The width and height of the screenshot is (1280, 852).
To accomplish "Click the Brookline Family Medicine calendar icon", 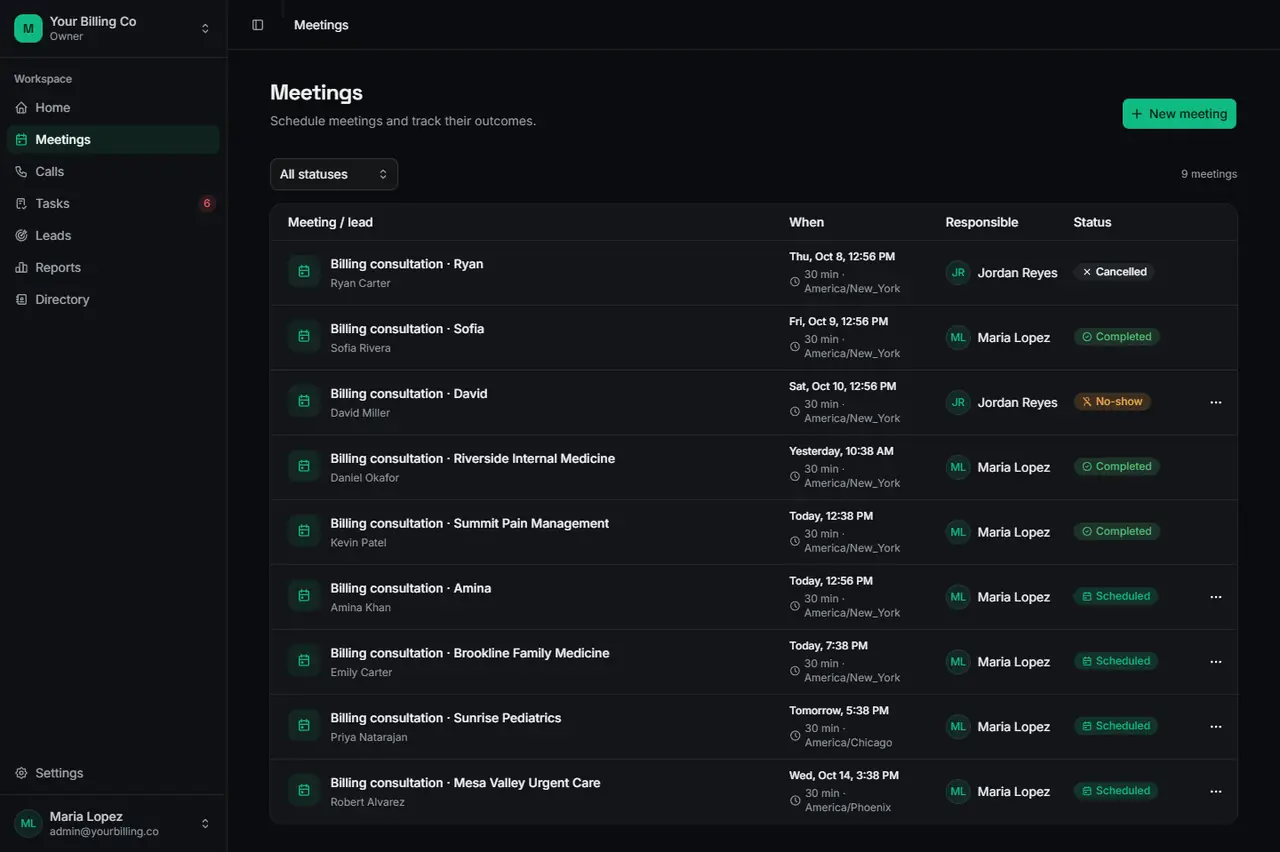I will pos(304,662).
